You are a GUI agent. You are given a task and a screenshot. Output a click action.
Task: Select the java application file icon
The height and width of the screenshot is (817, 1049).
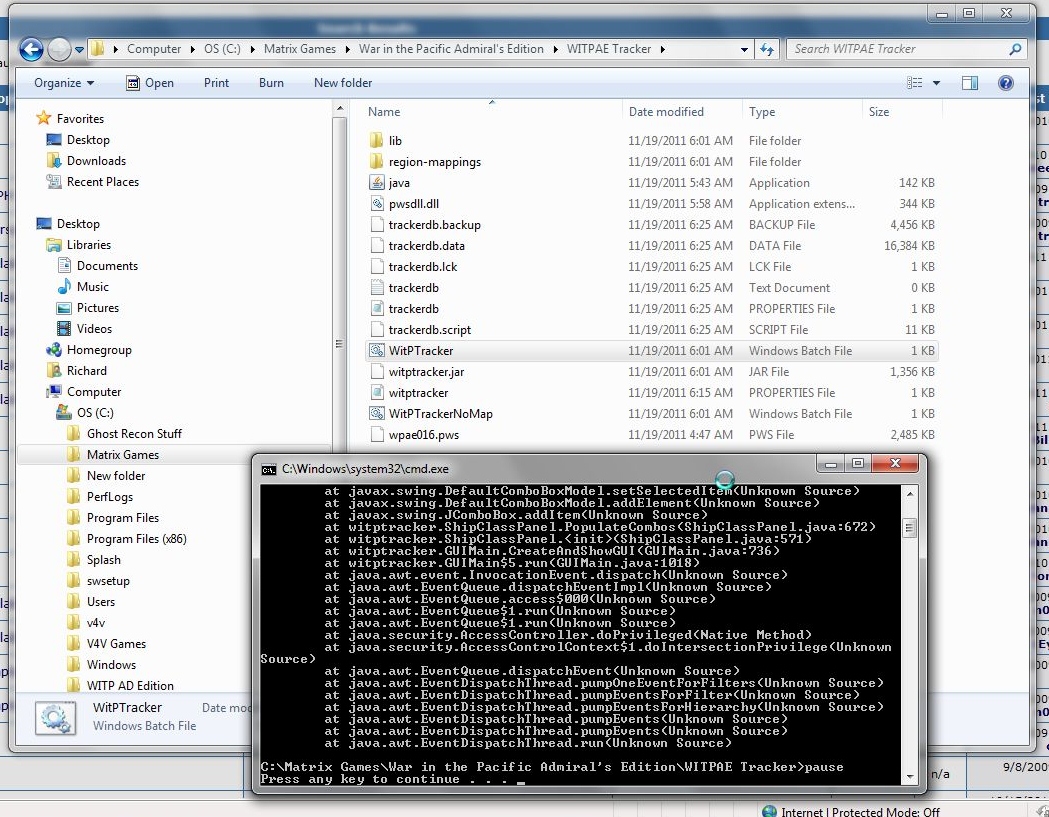(x=376, y=183)
